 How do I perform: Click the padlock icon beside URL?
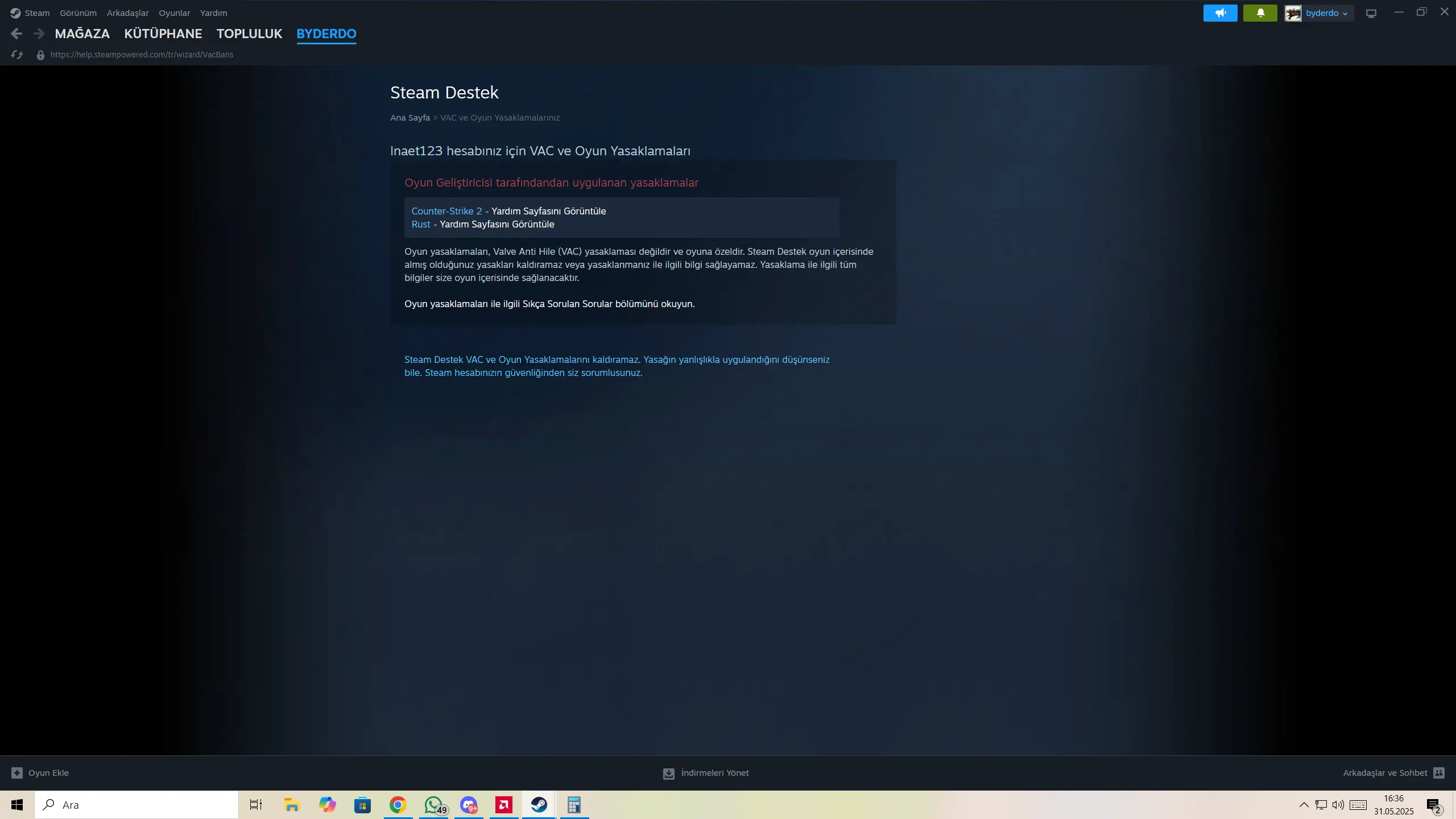pyautogui.click(x=40, y=55)
